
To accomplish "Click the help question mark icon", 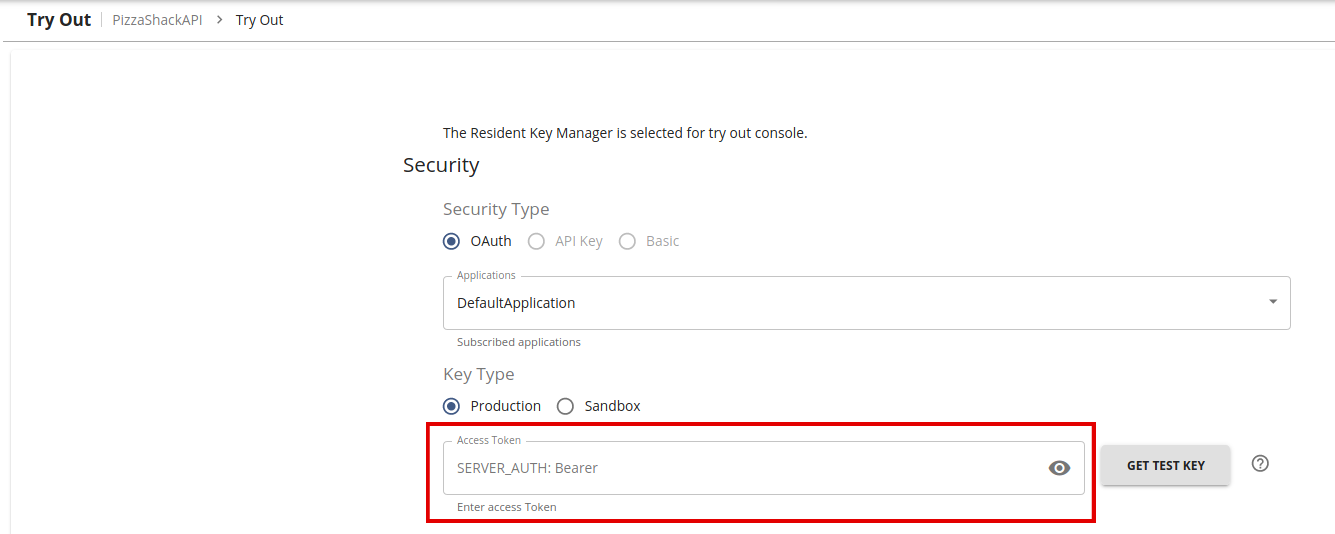I will (x=1260, y=464).
